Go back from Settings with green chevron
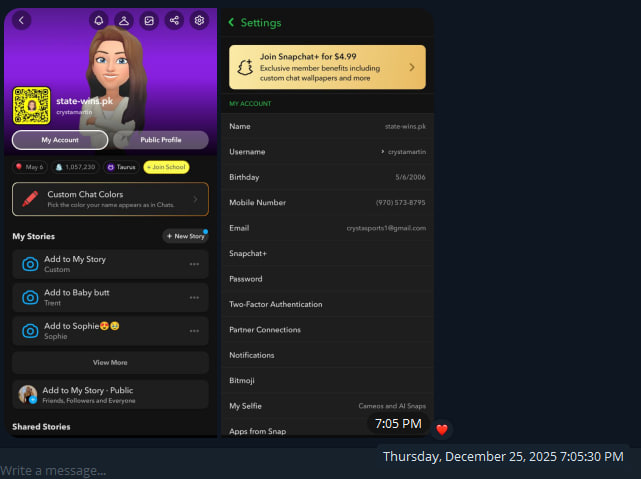 (x=231, y=22)
